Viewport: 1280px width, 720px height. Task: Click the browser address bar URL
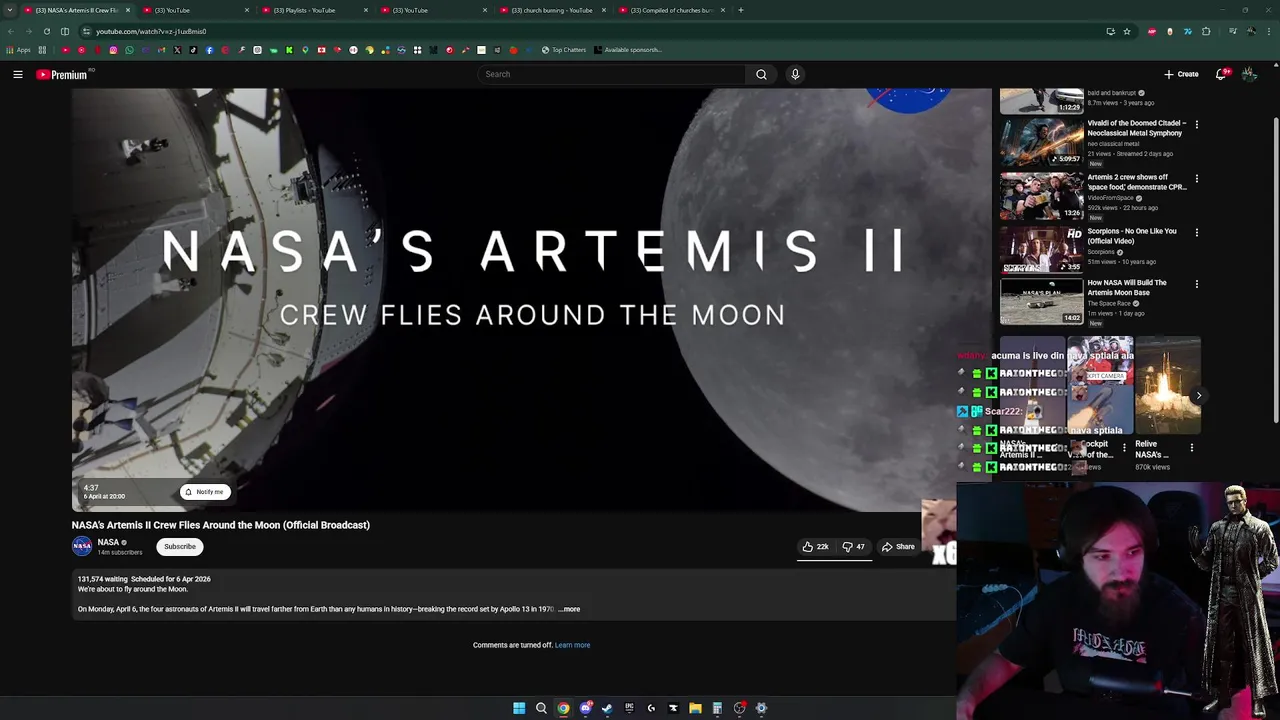150,31
